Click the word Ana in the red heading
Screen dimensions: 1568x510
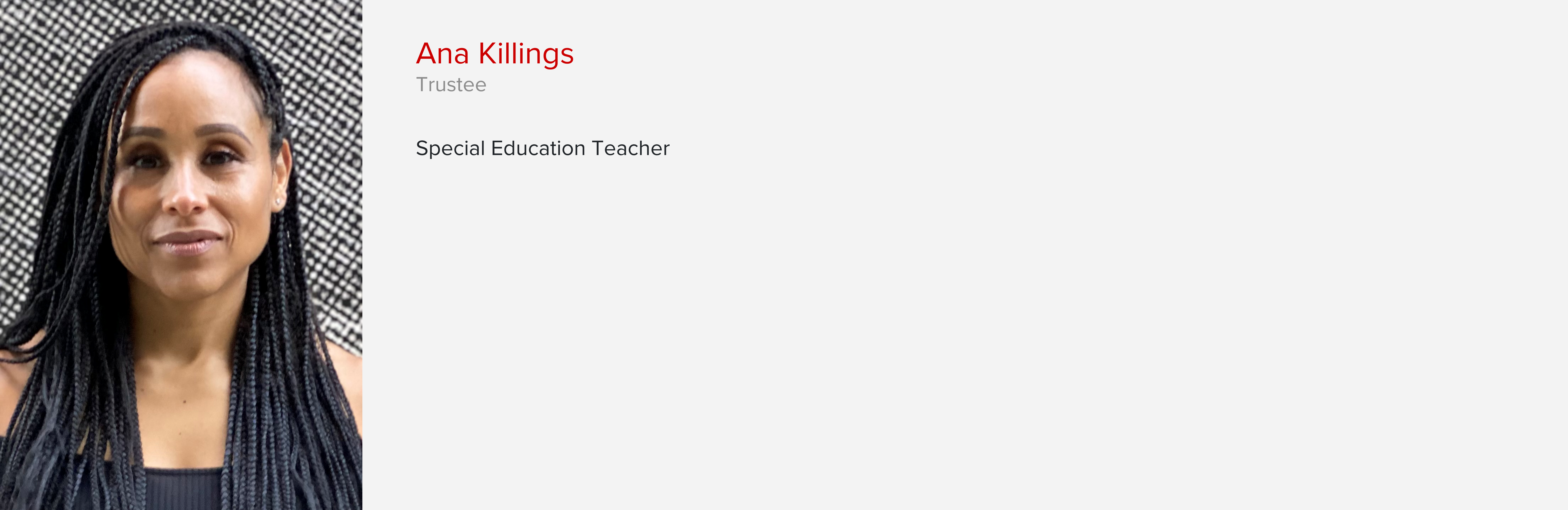tap(443, 54)
